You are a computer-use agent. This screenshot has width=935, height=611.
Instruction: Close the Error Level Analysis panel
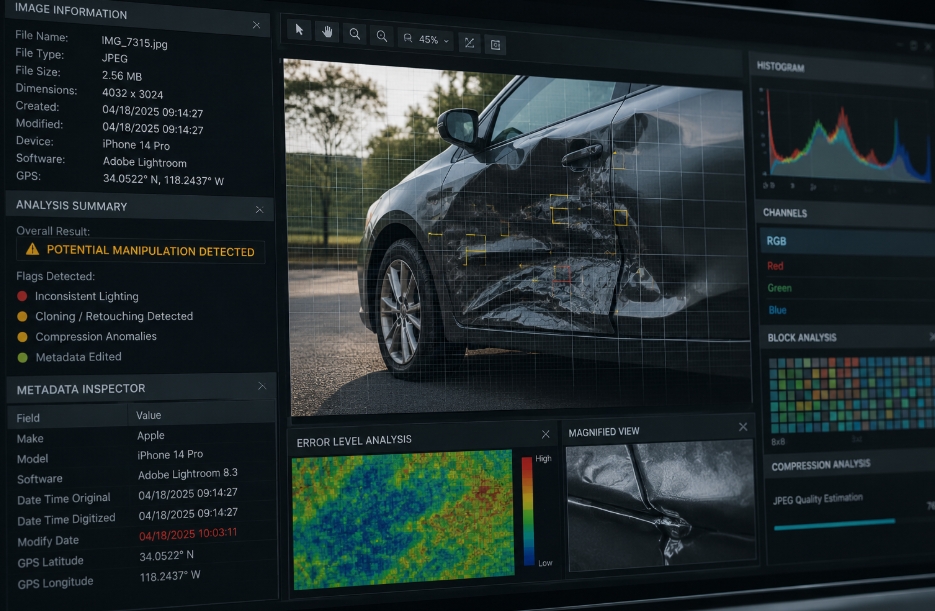[x=545, y=435]
